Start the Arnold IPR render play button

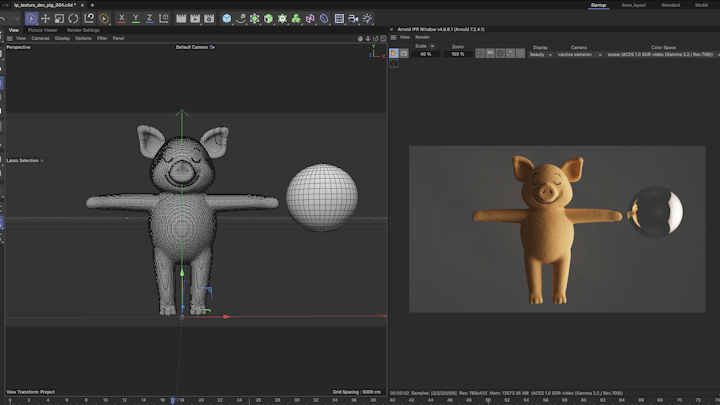(x=394, y=53)
